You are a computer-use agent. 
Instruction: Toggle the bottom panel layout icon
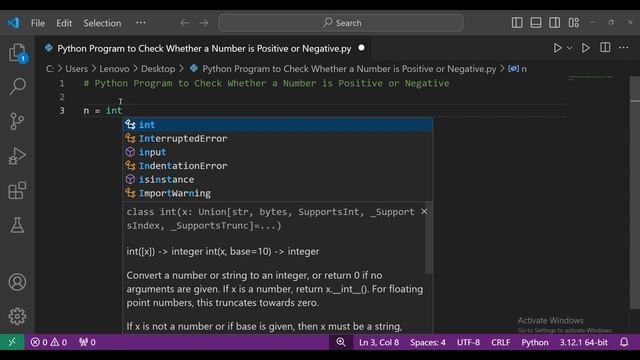[536, 23]
